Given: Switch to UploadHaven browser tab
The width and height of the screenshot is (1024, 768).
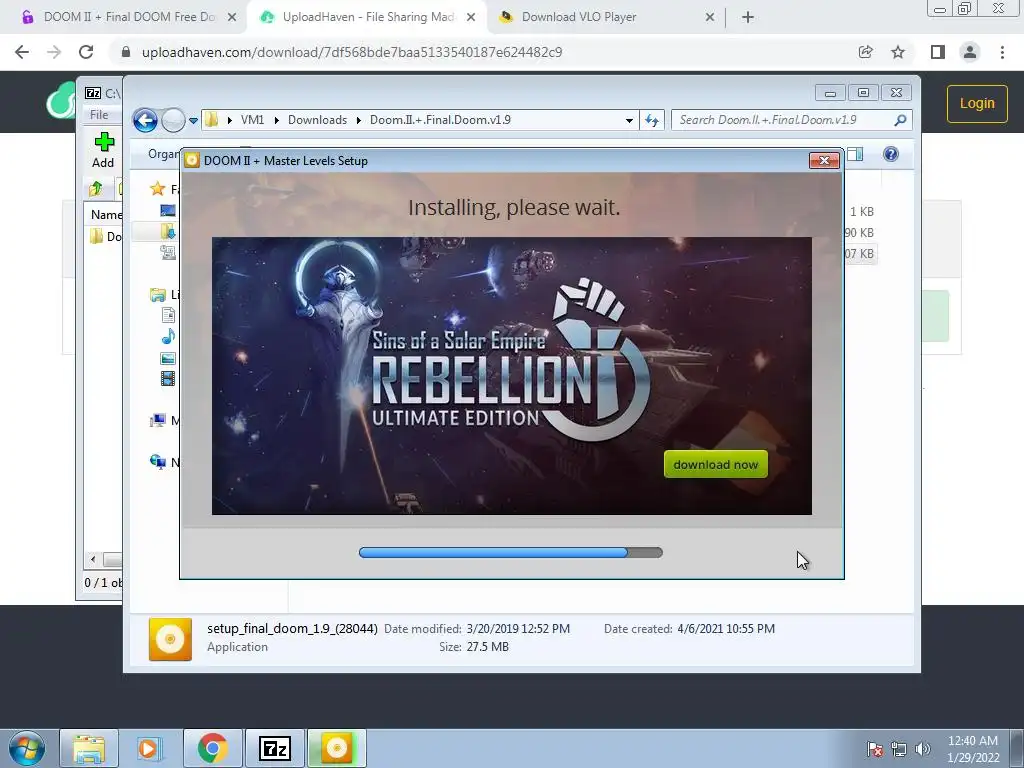Looking at the screenshot, I should pyautogui.click(x=368, y=17).
